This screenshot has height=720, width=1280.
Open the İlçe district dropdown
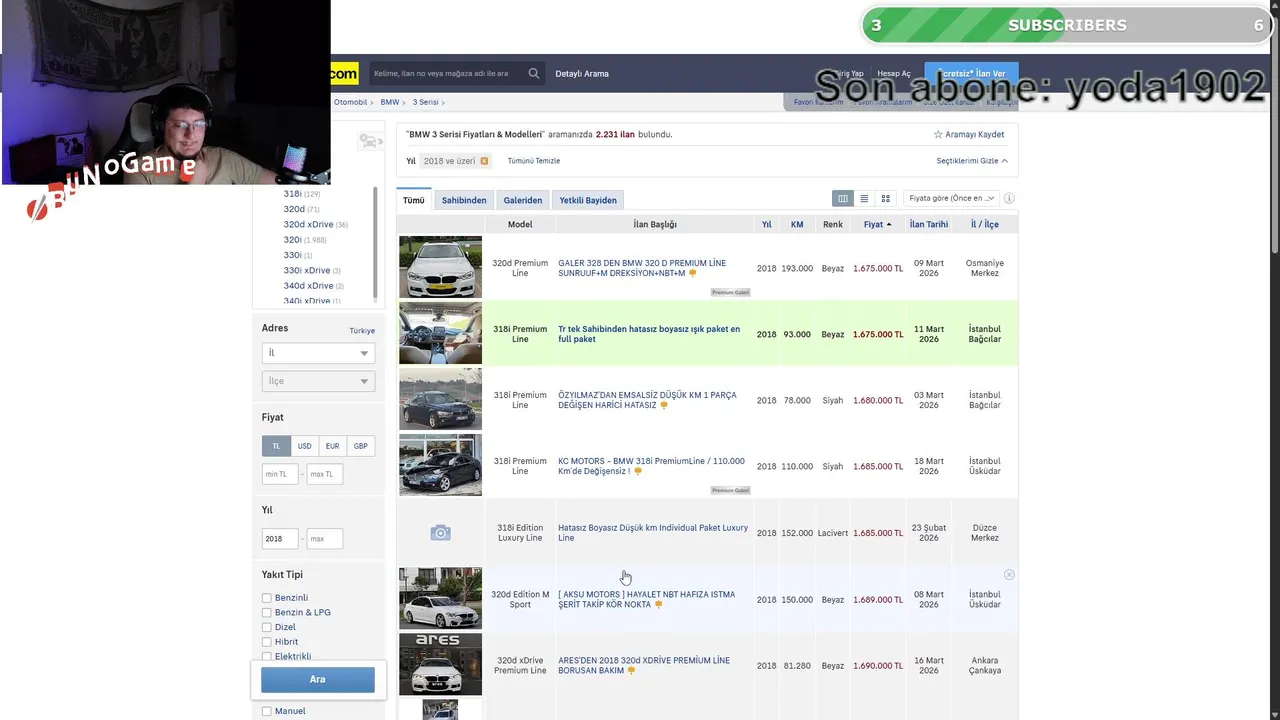[x=318, y=381]
